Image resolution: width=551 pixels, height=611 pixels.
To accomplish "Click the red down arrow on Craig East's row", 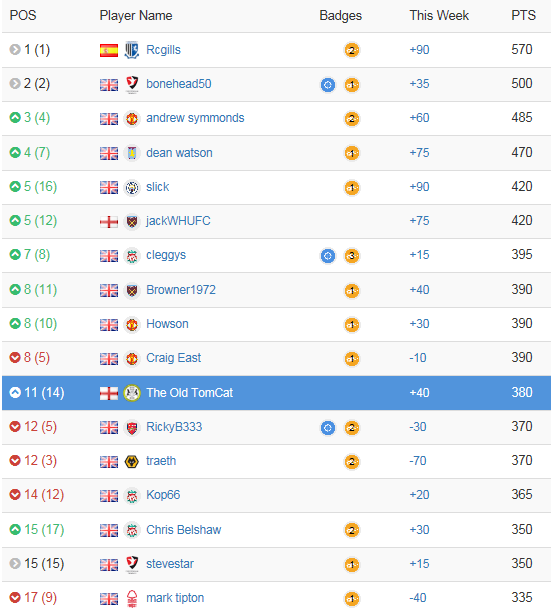I will pyautogui.click(x=15, y=357).
